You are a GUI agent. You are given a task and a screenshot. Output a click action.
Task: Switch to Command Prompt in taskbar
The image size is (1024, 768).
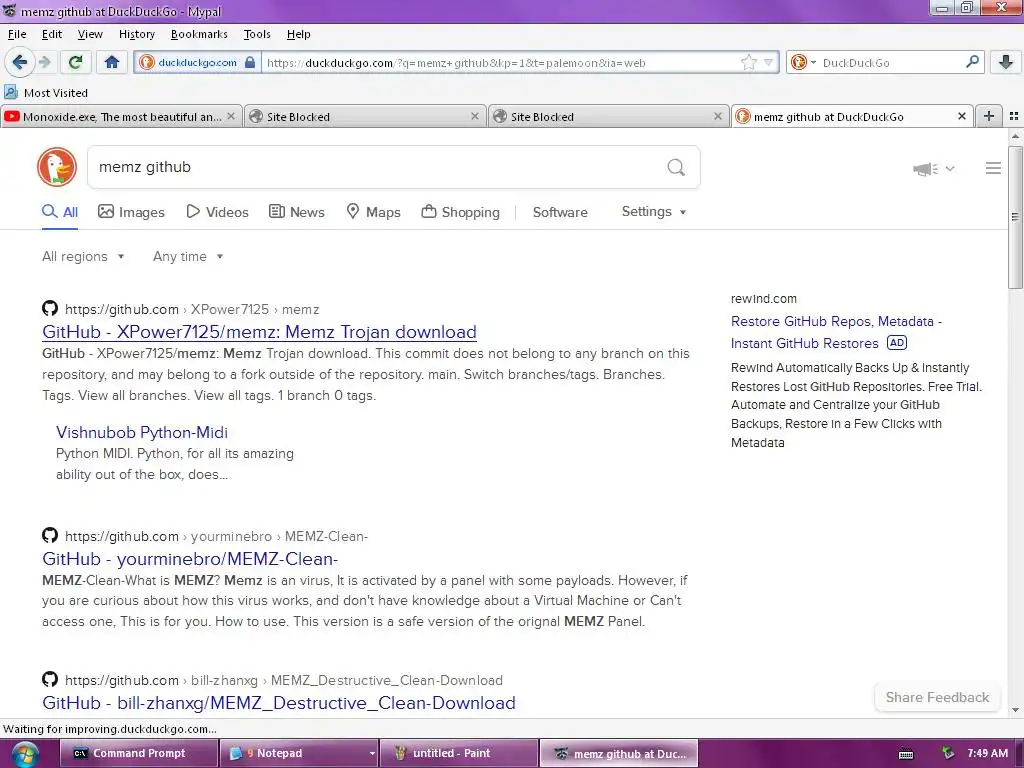point(138,754)
